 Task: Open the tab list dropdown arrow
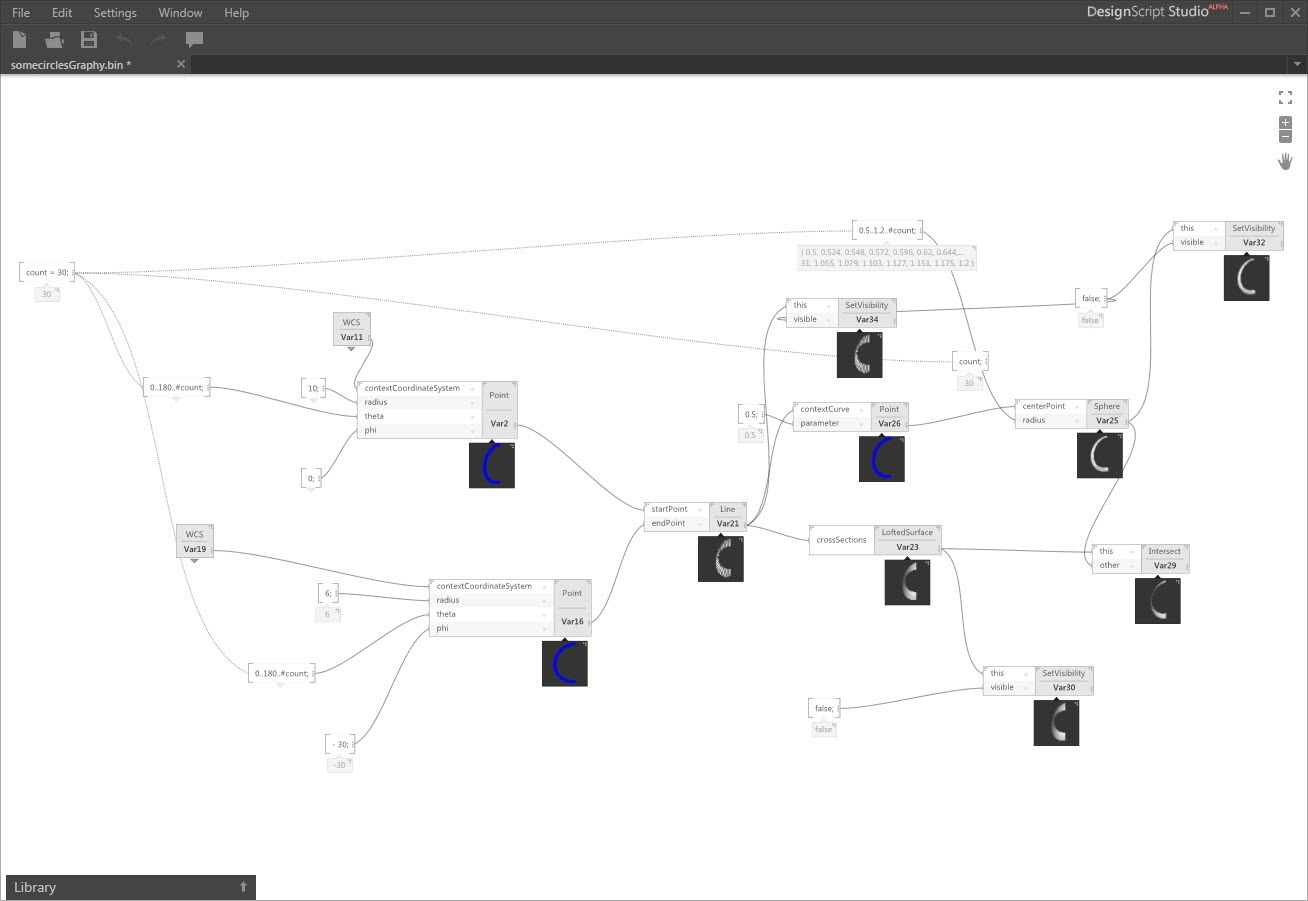pyautogui.click(x=1297, y=64)
